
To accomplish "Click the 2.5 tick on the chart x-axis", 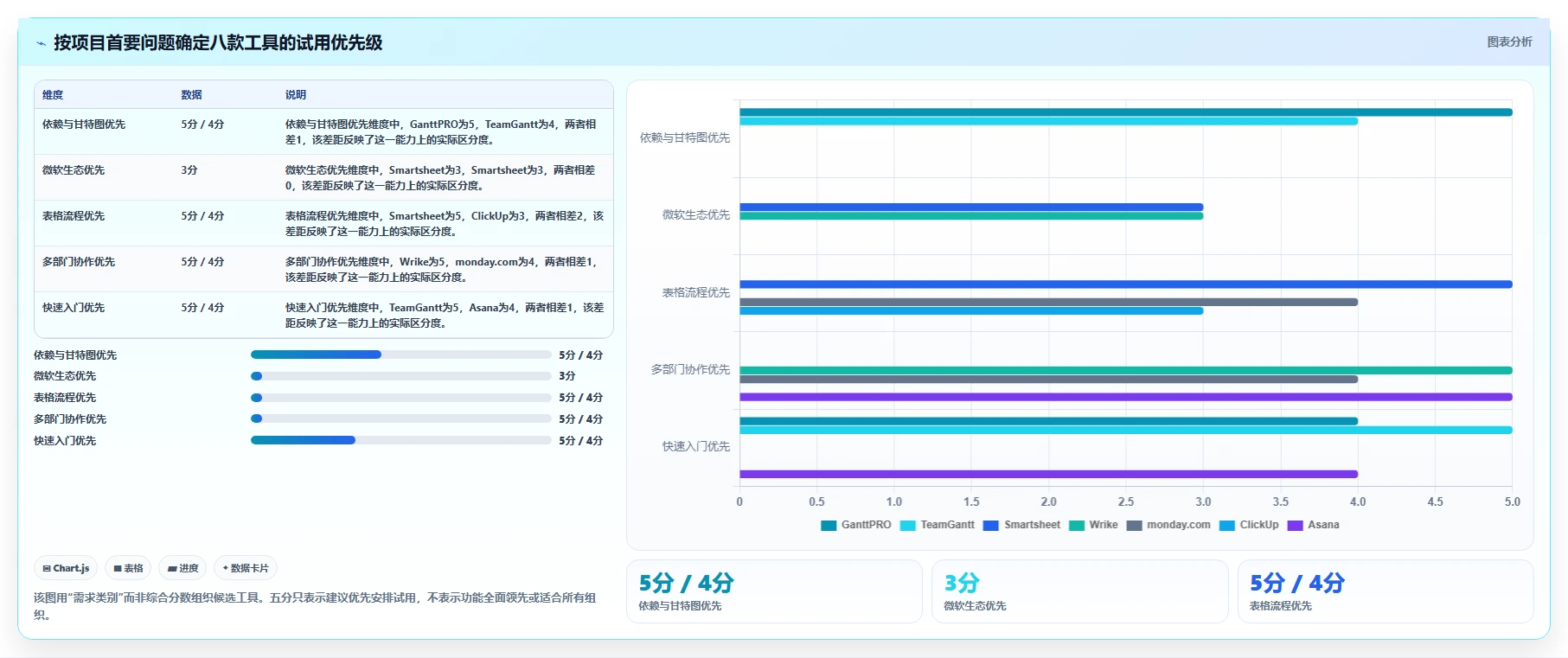I will (1126, 501).
